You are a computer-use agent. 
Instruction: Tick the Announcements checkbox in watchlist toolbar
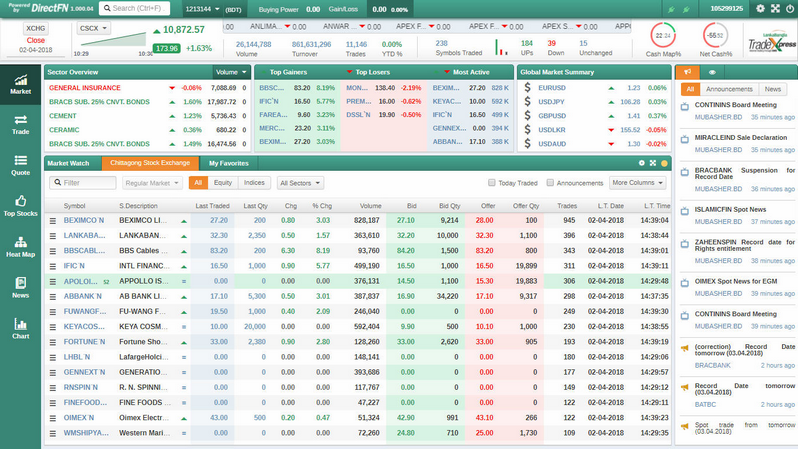click(549, 183)
